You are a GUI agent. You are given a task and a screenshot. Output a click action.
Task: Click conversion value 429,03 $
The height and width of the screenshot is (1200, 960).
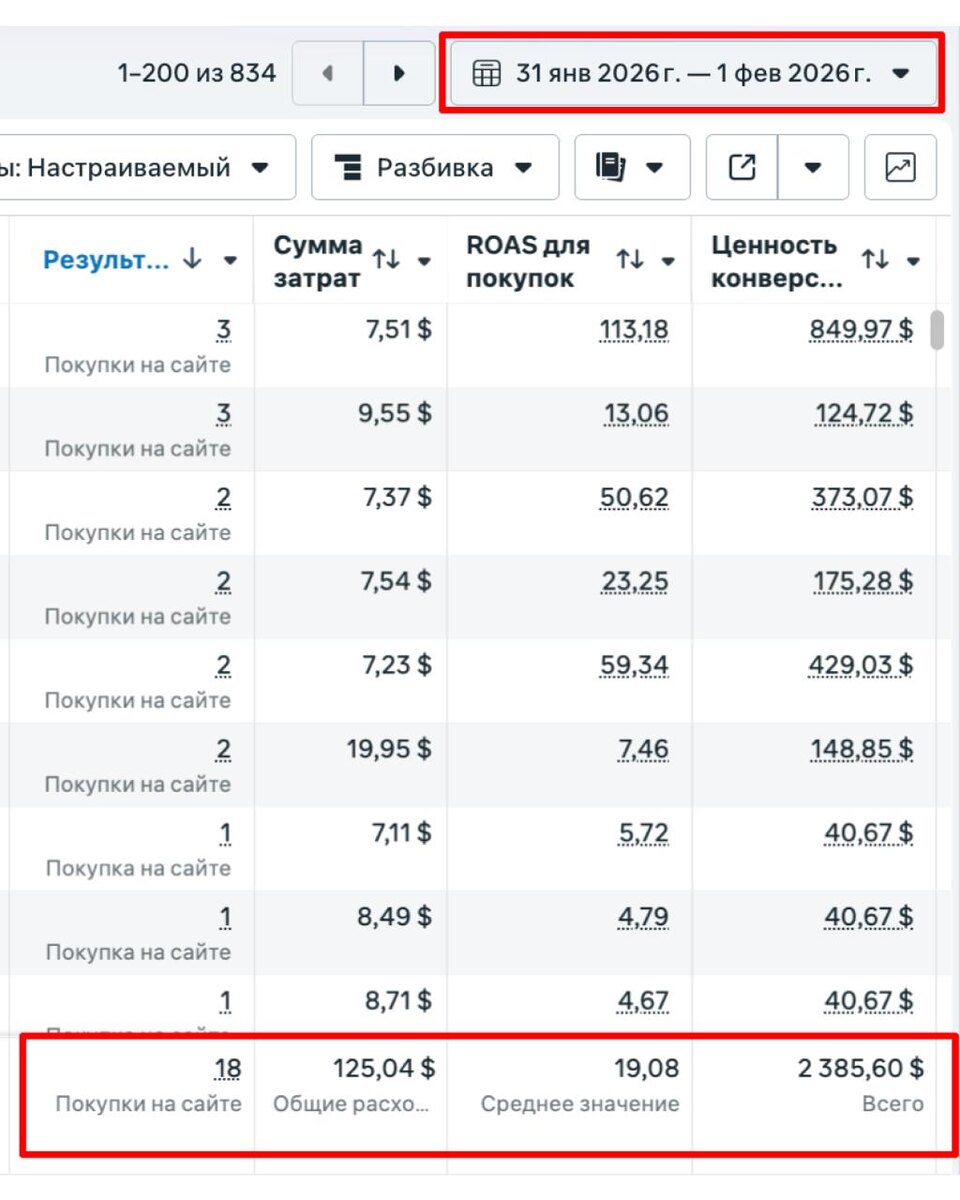862,666
